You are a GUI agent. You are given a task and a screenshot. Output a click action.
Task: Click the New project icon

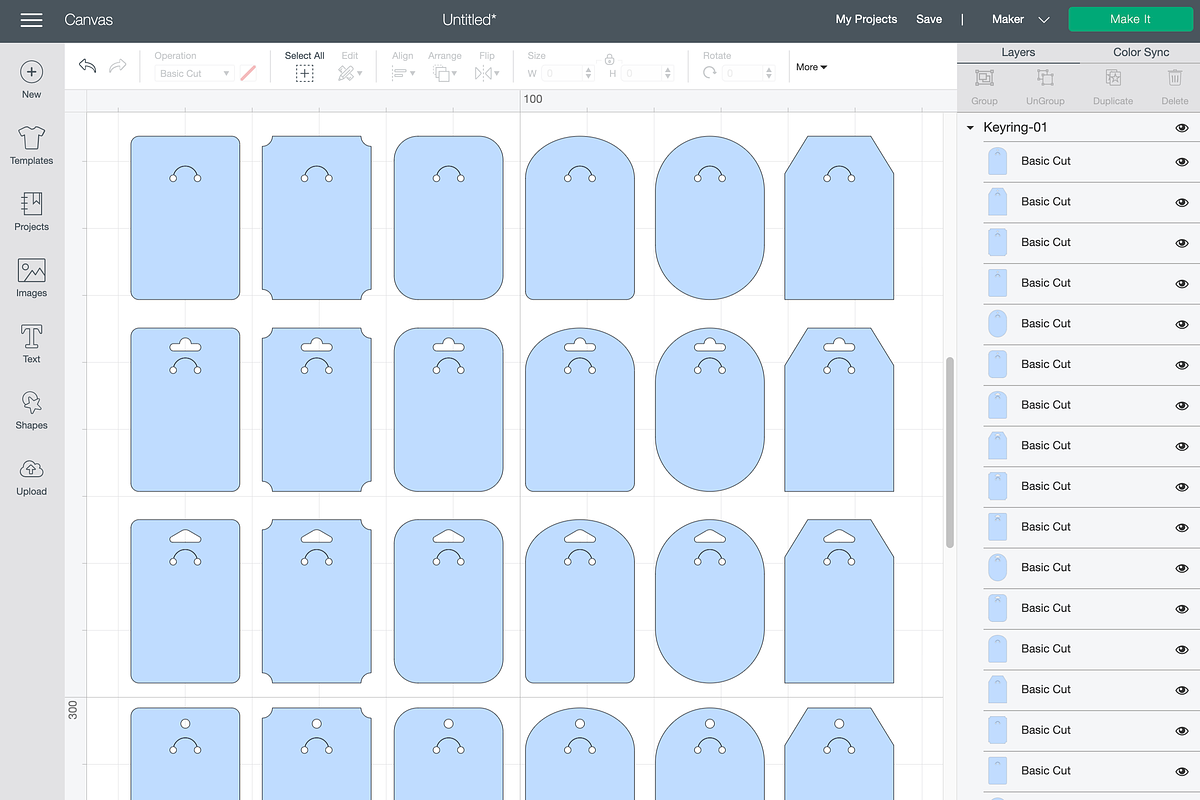coord(32,72)
